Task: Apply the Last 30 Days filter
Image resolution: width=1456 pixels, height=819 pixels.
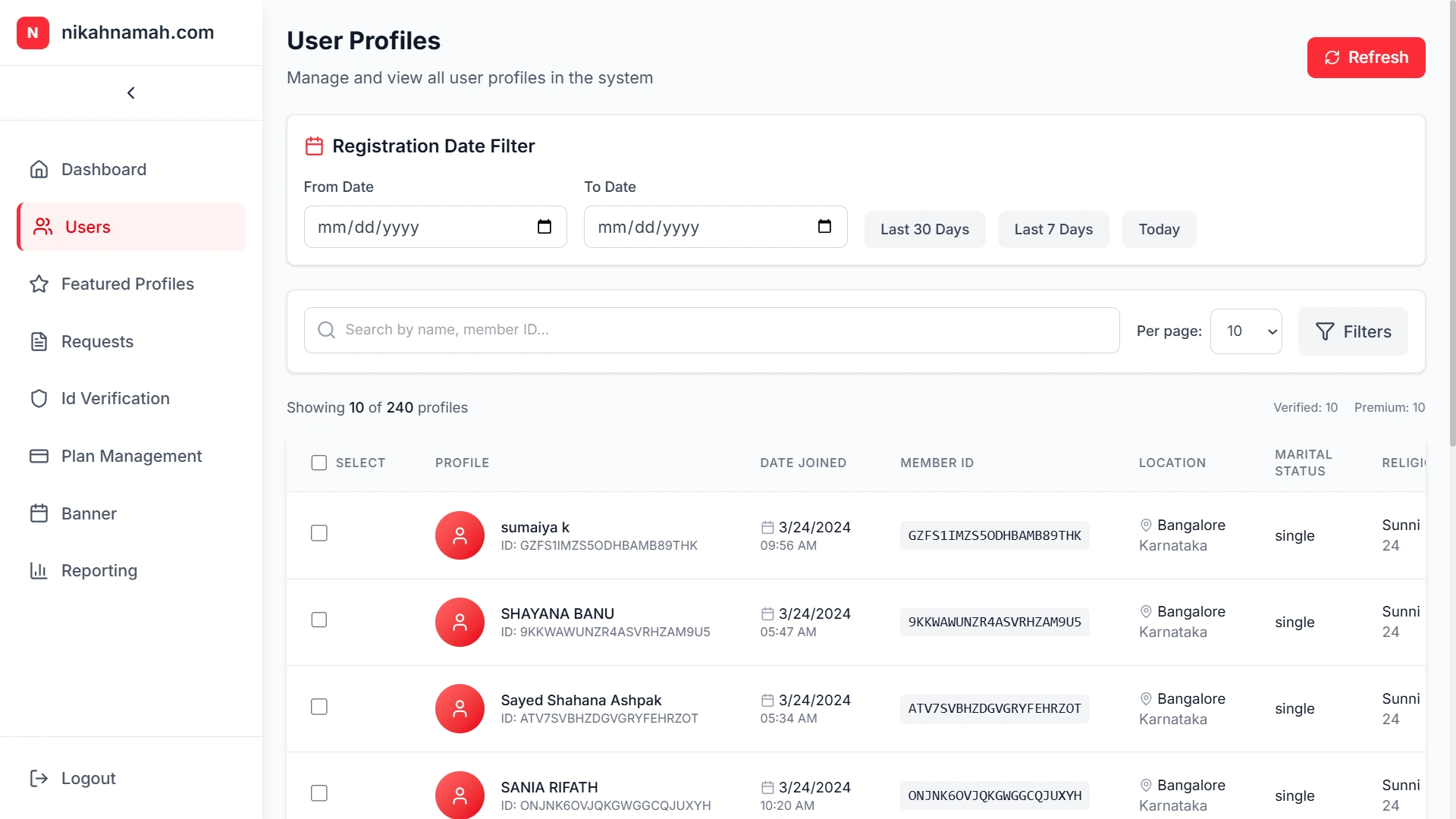Action: pos(924,229)
